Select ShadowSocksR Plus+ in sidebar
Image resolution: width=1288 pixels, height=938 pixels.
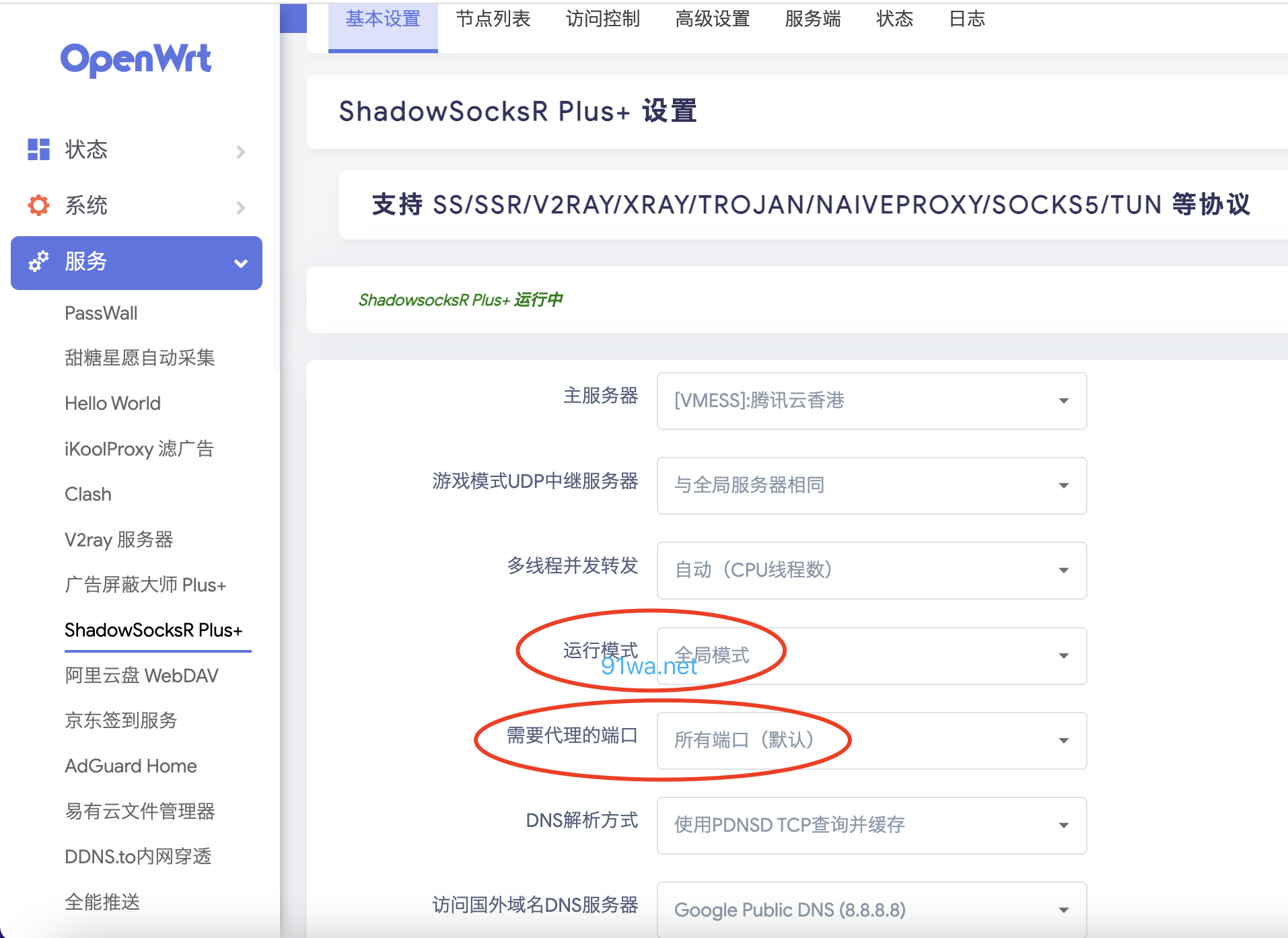pos(153,630)
